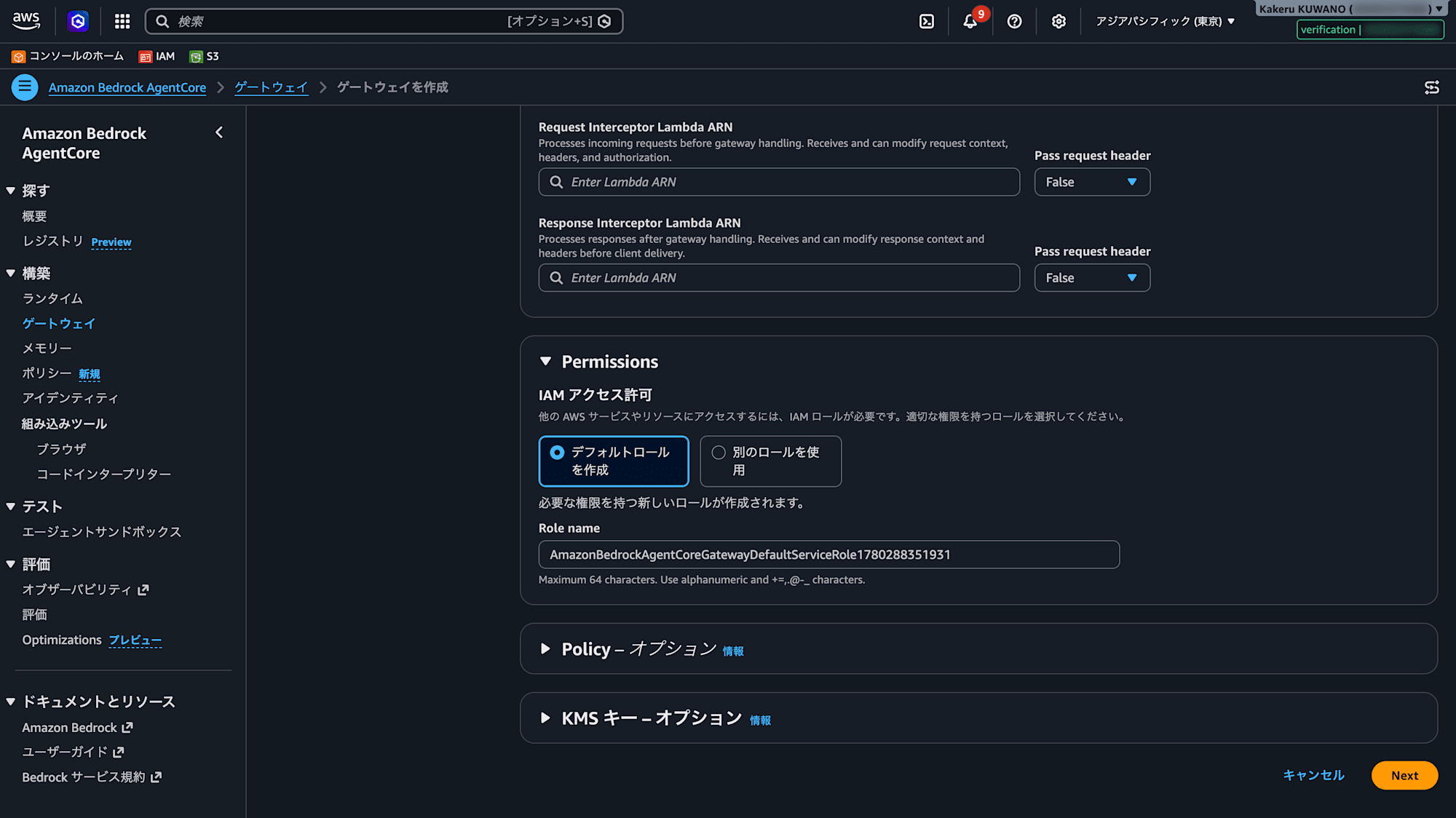1456x818 pixels.
Task: Open ブラウザ built-in tool
Action: (x=61, y=449)
